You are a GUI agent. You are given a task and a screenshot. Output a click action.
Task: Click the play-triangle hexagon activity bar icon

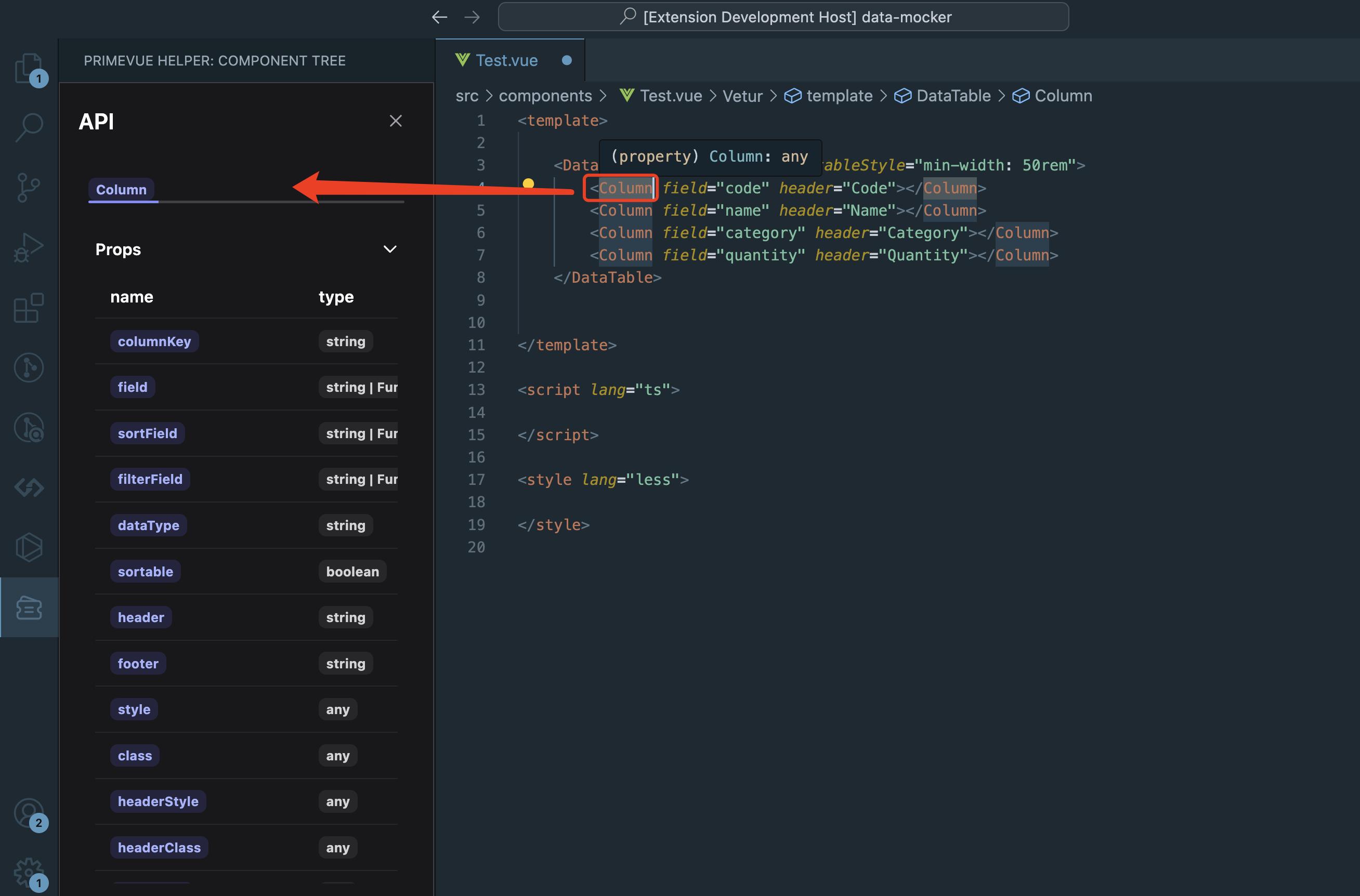pos(29,547)
